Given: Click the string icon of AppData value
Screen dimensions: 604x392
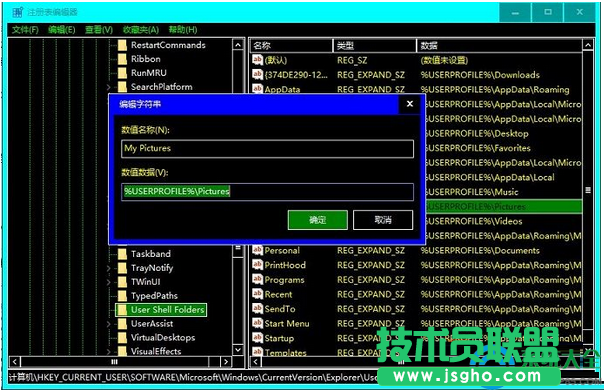Looking at the screenshot, I should [257, 89].
